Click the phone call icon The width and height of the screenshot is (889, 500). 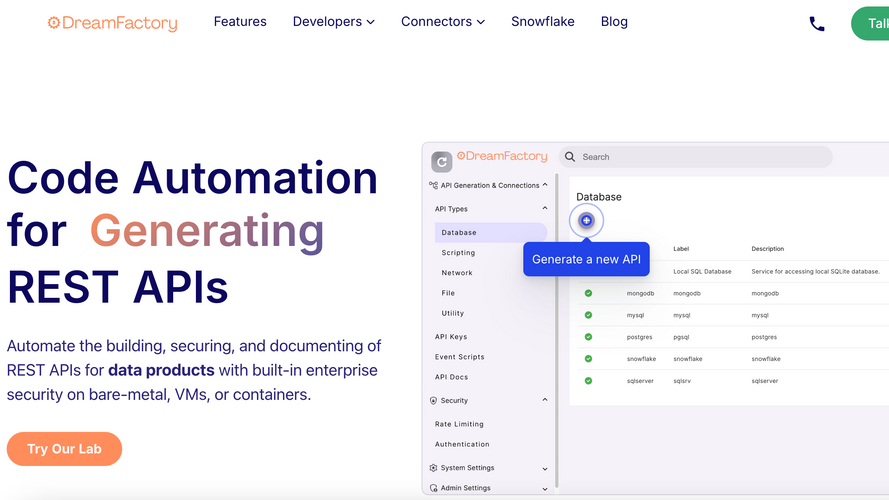pos(816,24)
